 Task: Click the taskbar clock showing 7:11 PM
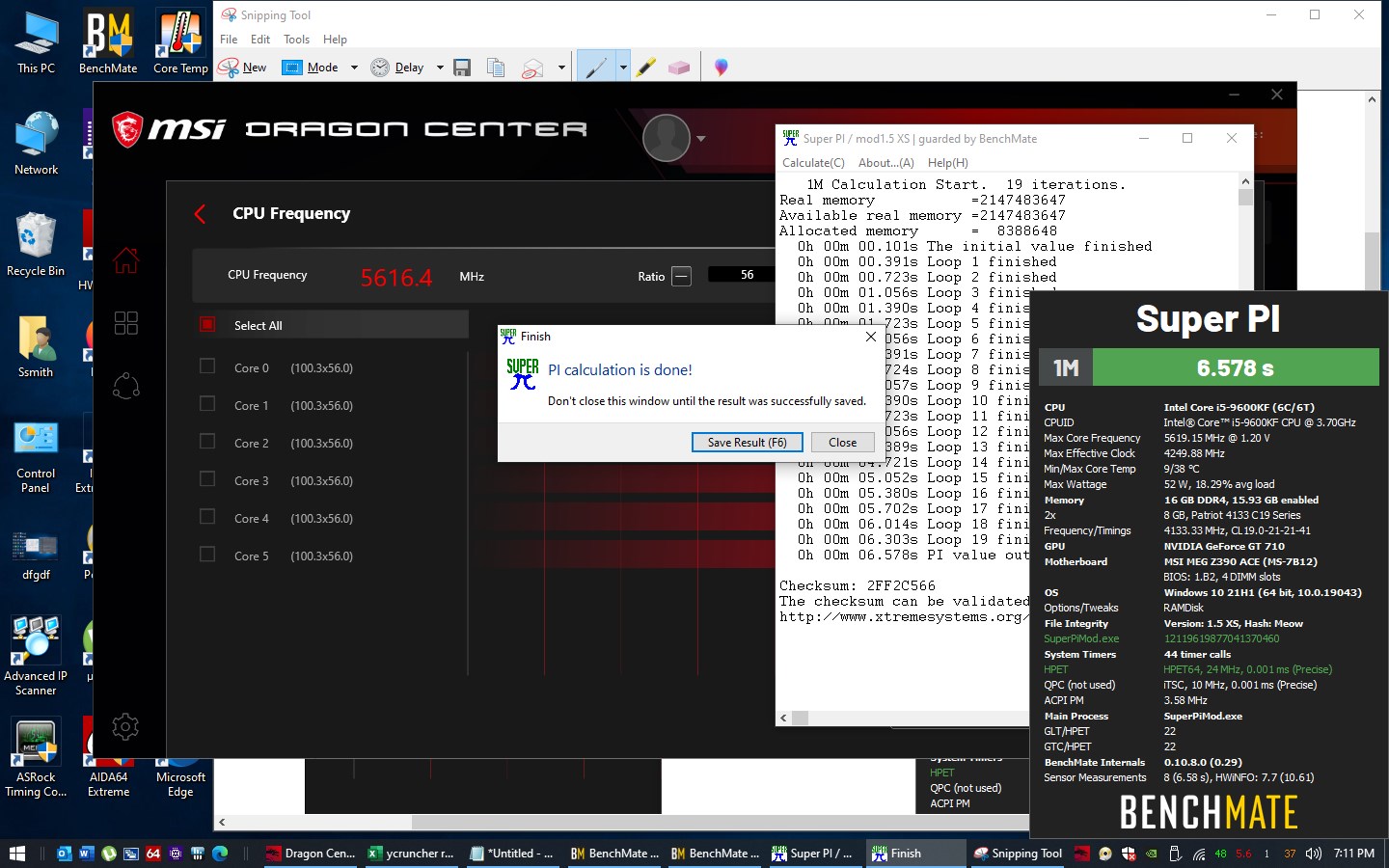click(1354, 854)
